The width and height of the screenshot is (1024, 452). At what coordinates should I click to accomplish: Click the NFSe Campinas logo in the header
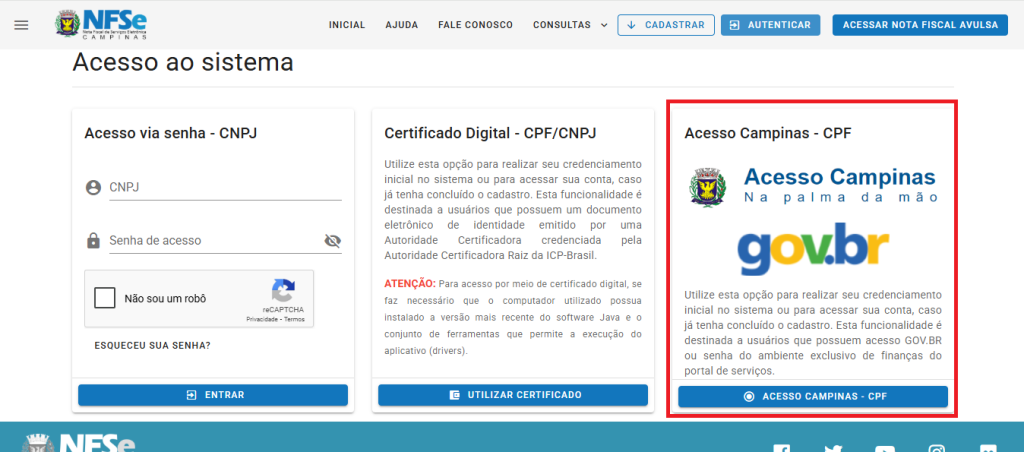(101, 25)
